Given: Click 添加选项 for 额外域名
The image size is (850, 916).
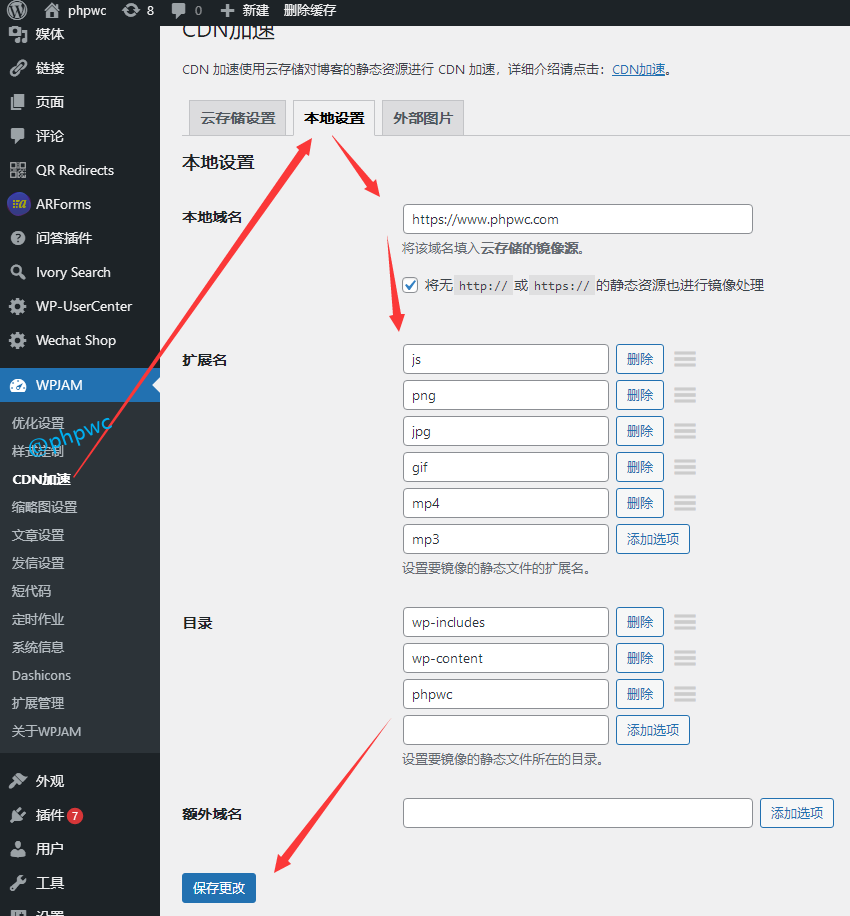Looking at the screenshot, I should point(797,813).
